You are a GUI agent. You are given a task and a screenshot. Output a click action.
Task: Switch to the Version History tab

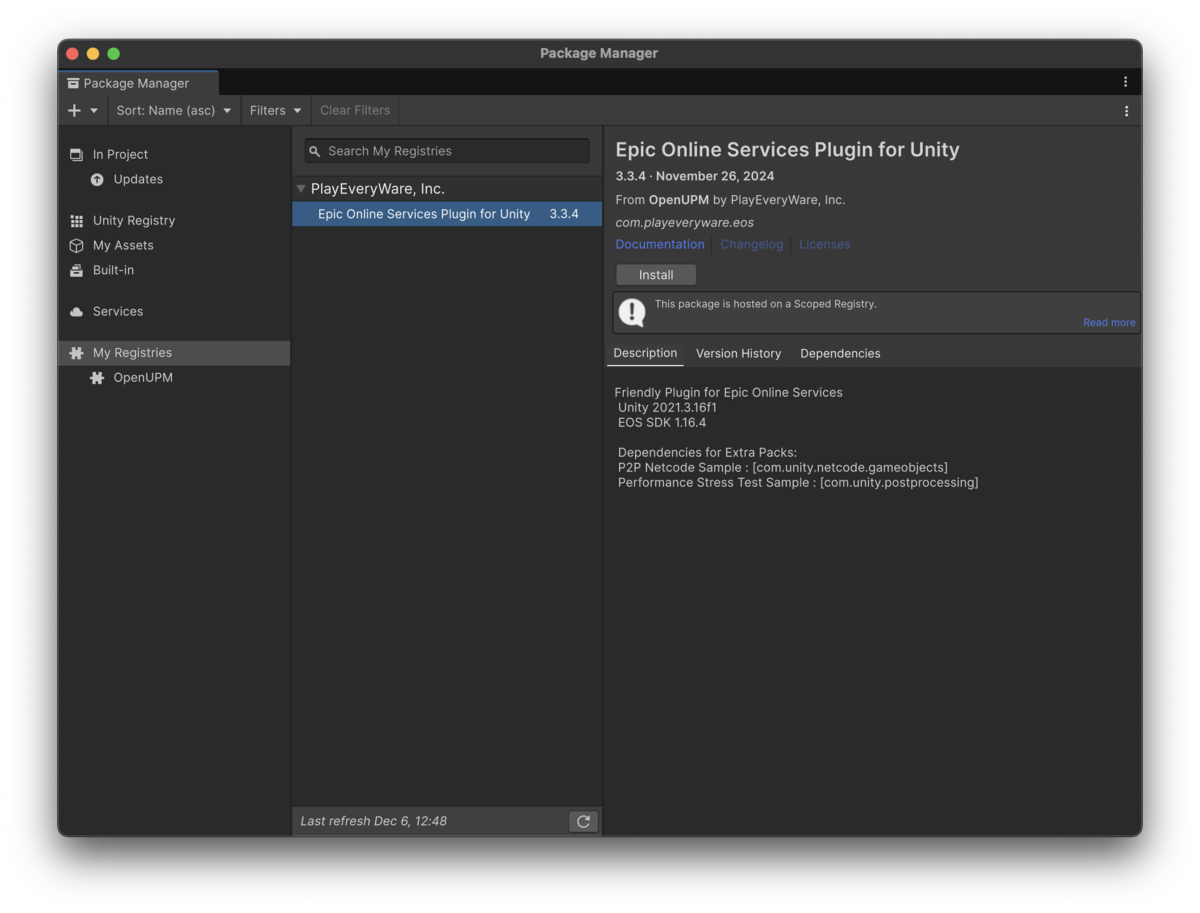[x=738, y=353]
